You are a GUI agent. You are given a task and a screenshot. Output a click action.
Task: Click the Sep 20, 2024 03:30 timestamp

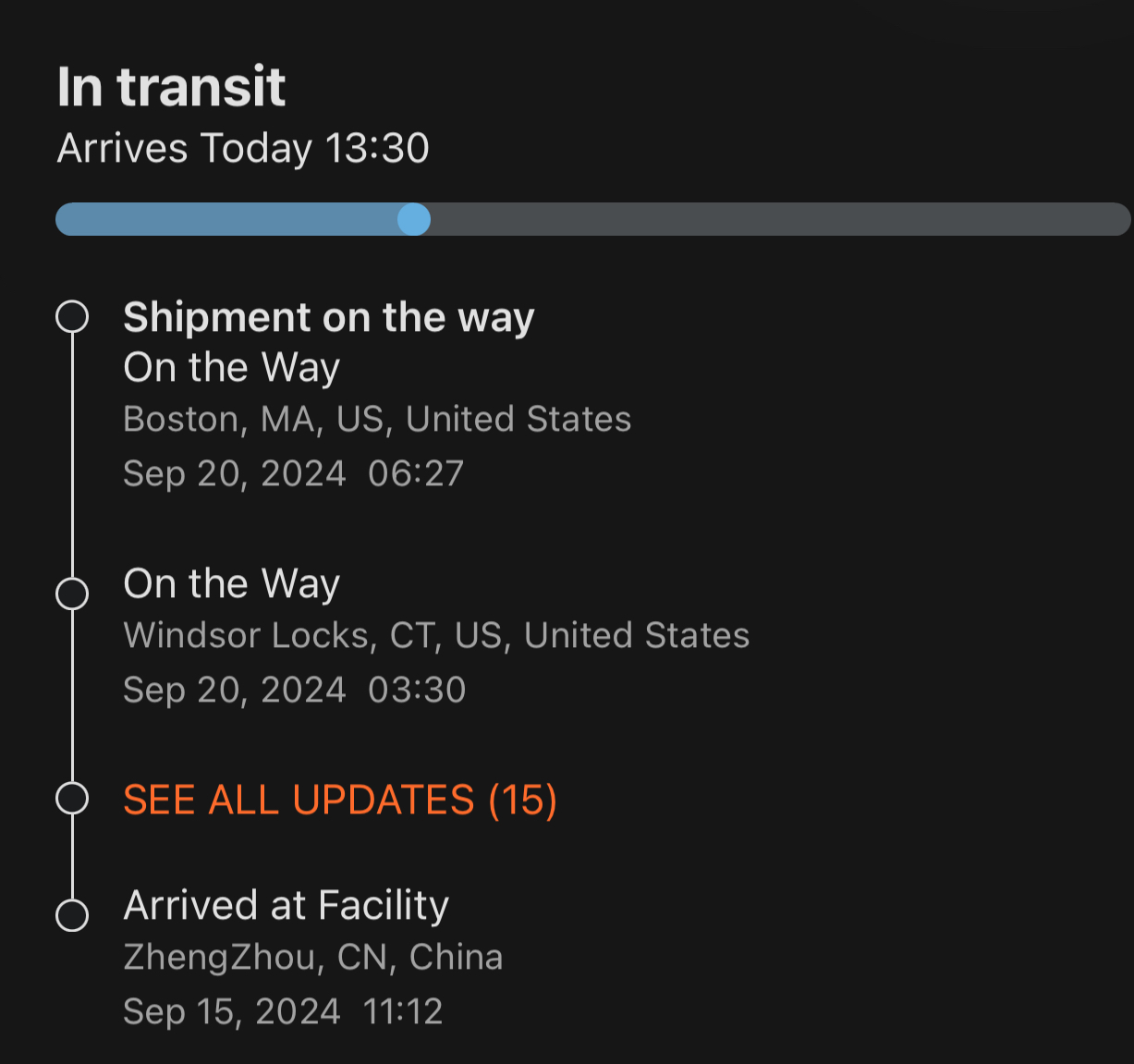294,690
